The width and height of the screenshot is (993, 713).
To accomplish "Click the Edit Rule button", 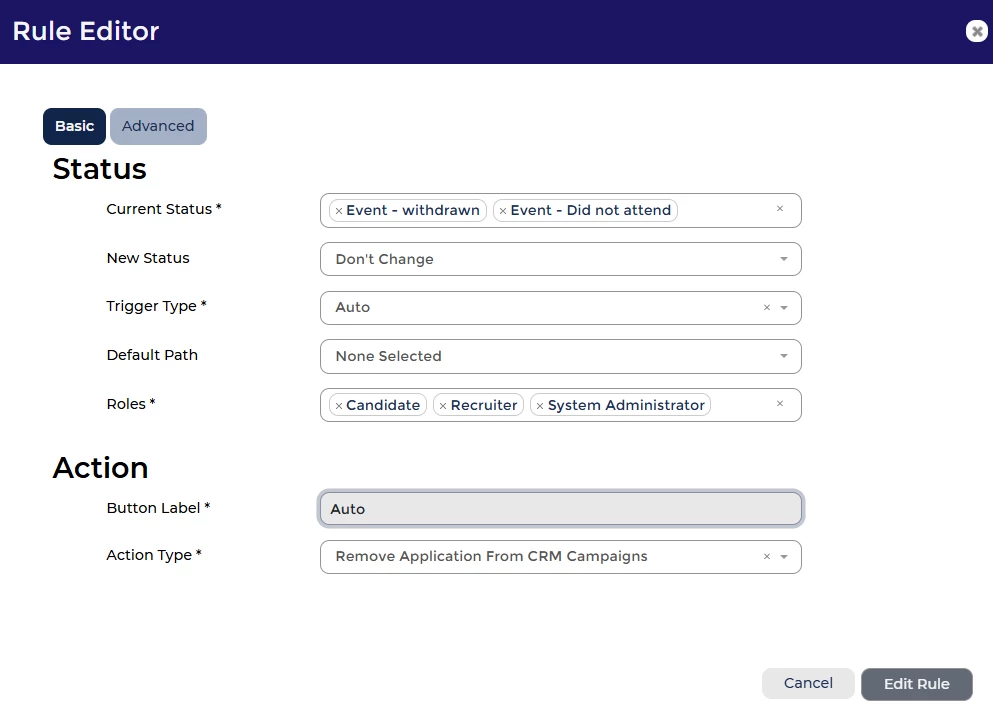I will pos(916,685).
